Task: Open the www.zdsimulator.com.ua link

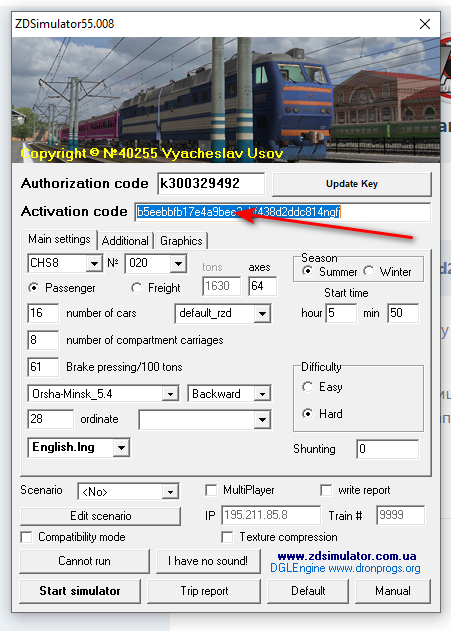Action: coord(347,556)
